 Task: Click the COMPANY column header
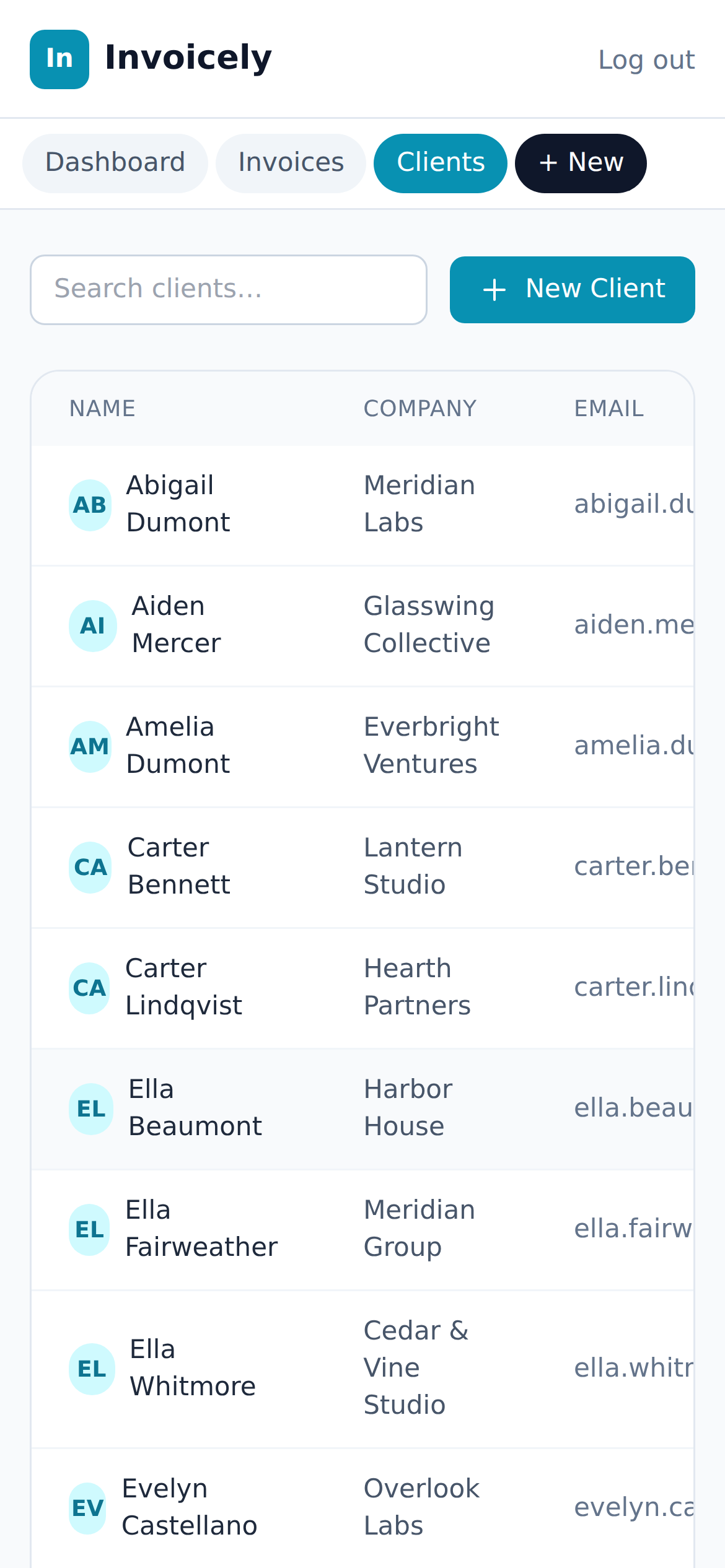(x=420, y=409)
